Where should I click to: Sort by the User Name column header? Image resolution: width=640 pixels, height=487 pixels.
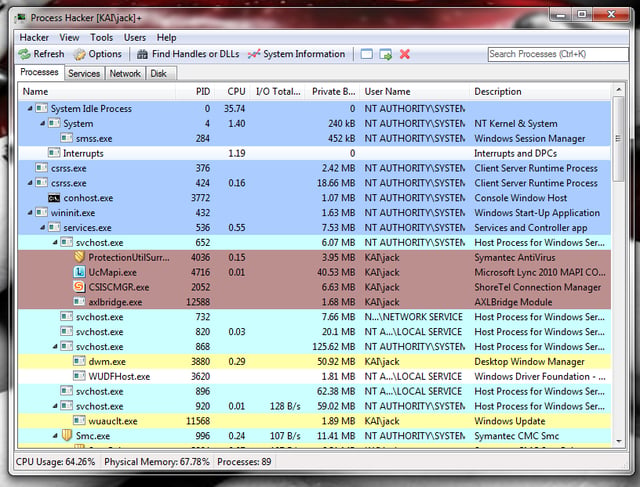tap(414, 91)
